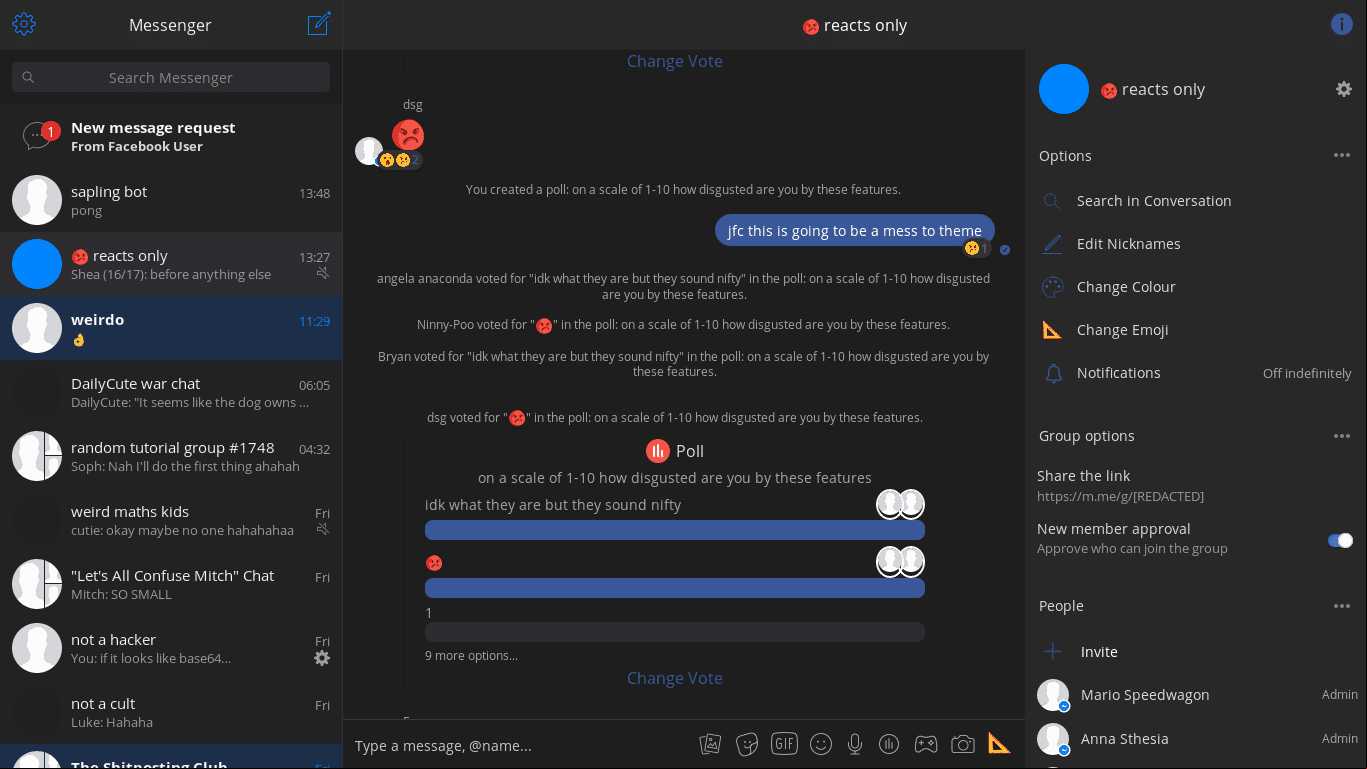Send the set-square chat emoji in composer
This screenshot has width=1367, height=769.
tap(999, 743)
